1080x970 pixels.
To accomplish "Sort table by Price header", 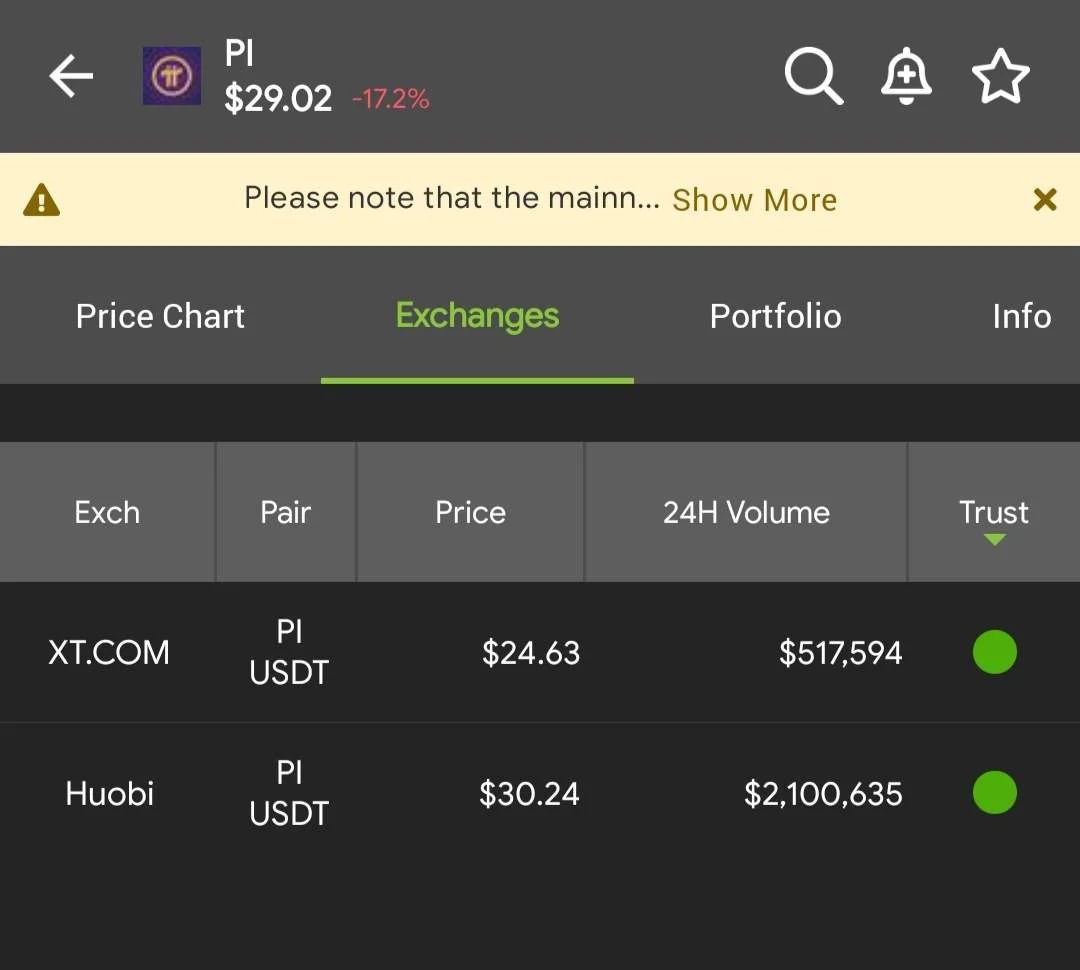I will (470, 512).
